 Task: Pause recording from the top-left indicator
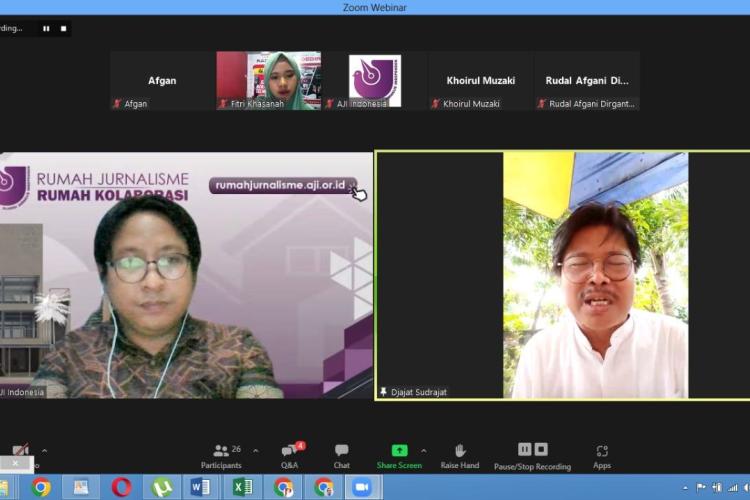pyautogui.click(x=46, y=29)
